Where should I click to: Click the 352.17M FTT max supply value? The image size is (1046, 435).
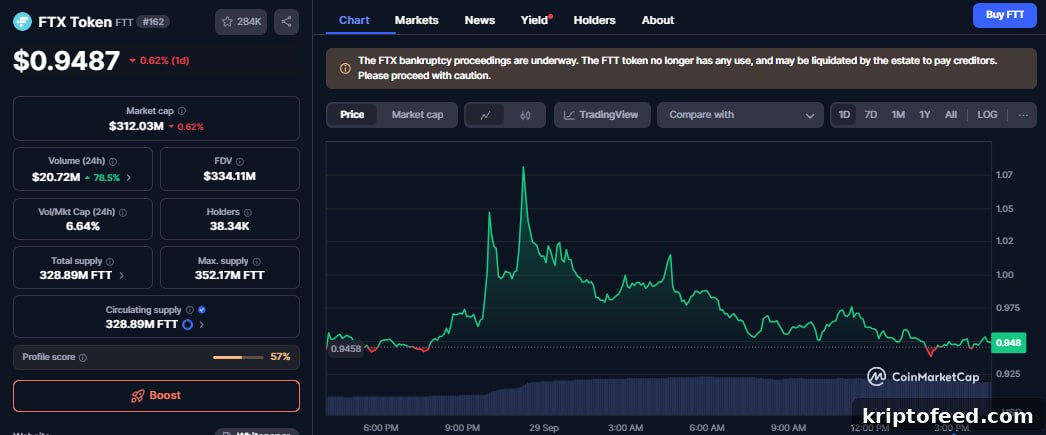[229, 276]
